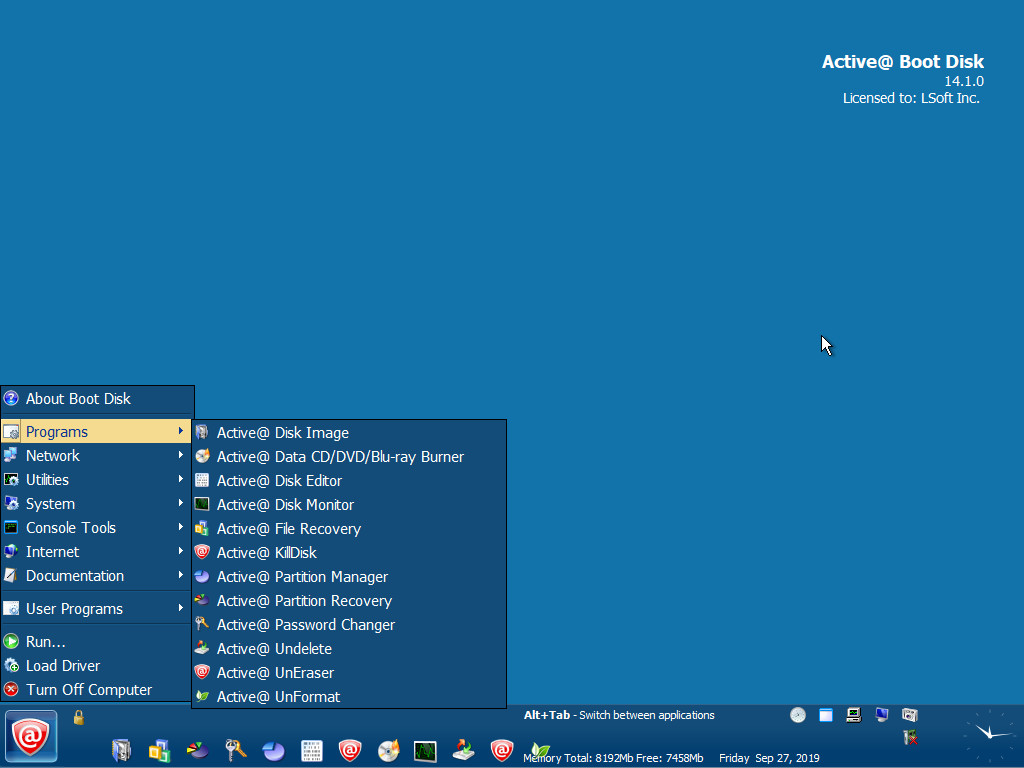Expand the Network submenu arrow
The image size is (1024, 768).
180,455
